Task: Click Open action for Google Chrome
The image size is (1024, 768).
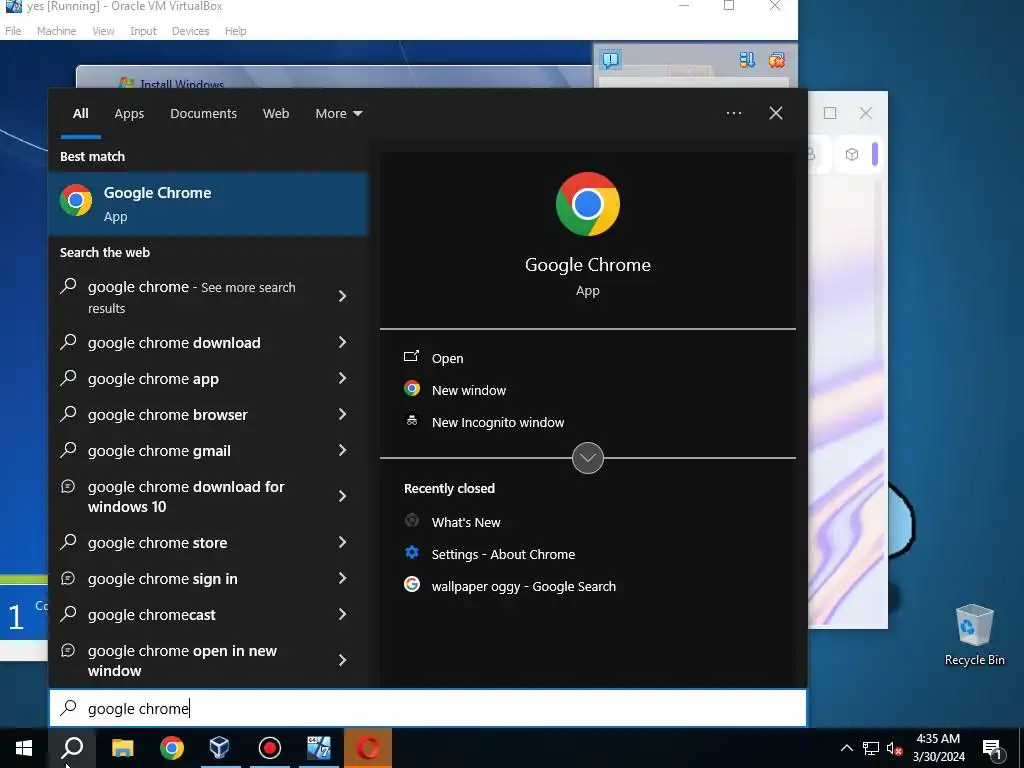Action: [x=447, y=358]
